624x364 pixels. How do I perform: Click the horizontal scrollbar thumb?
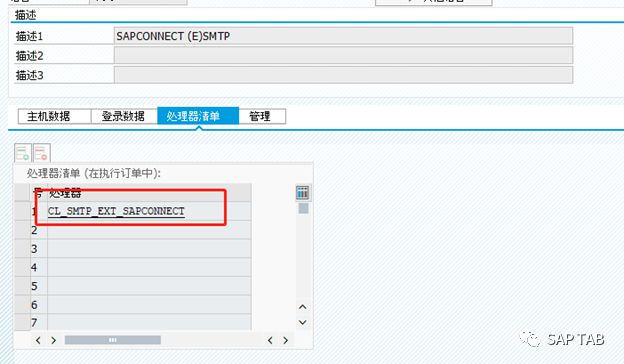[113, 340]
